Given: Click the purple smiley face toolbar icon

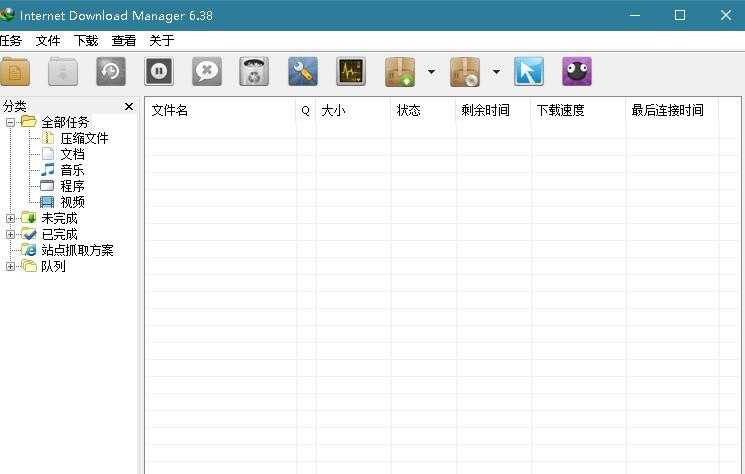Looking at the screenshot, I should tap(577, 72).
